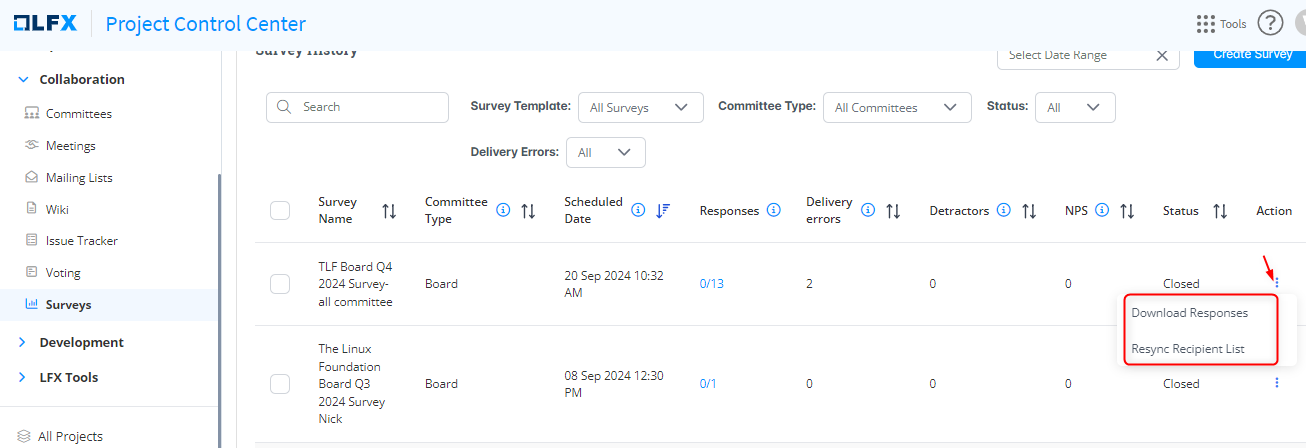This screenshot has height=448, width=1306.
Task: Sort by Scheduled Date descending icon
Action: pyautogui.click(x=663, y=210)
